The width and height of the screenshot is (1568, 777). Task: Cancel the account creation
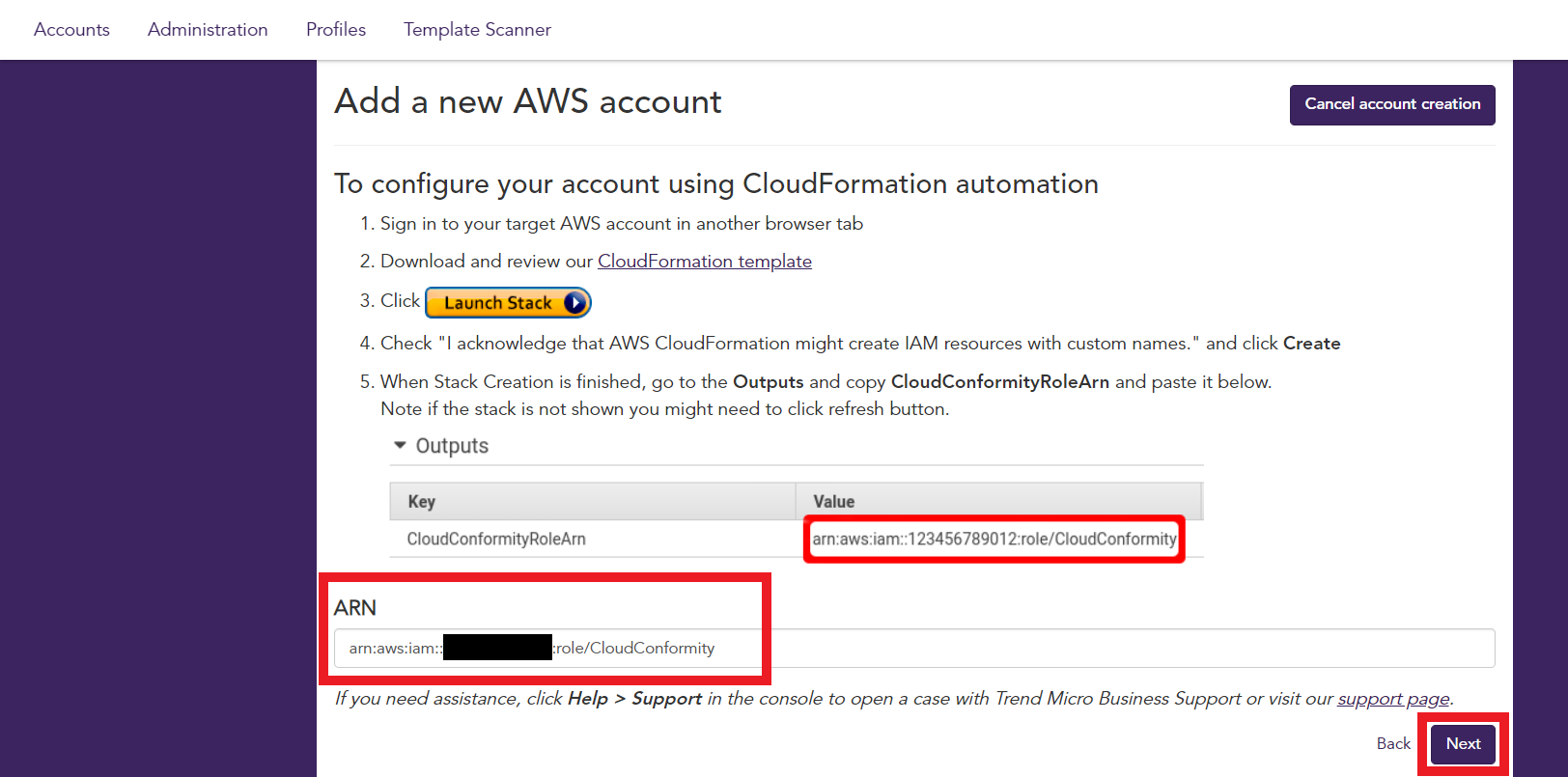[1392, 104]
